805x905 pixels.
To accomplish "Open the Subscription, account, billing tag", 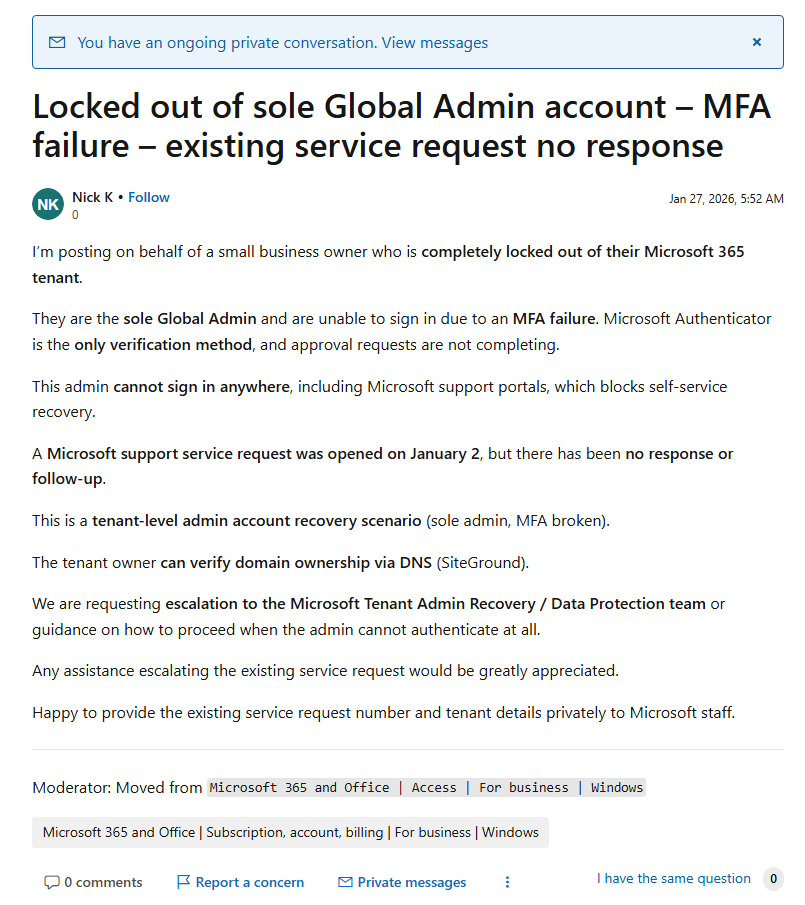I will point(290,832).
